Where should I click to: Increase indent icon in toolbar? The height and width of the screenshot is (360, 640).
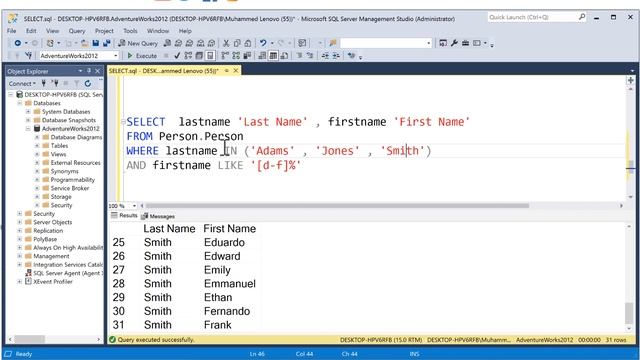pos(336,56)
